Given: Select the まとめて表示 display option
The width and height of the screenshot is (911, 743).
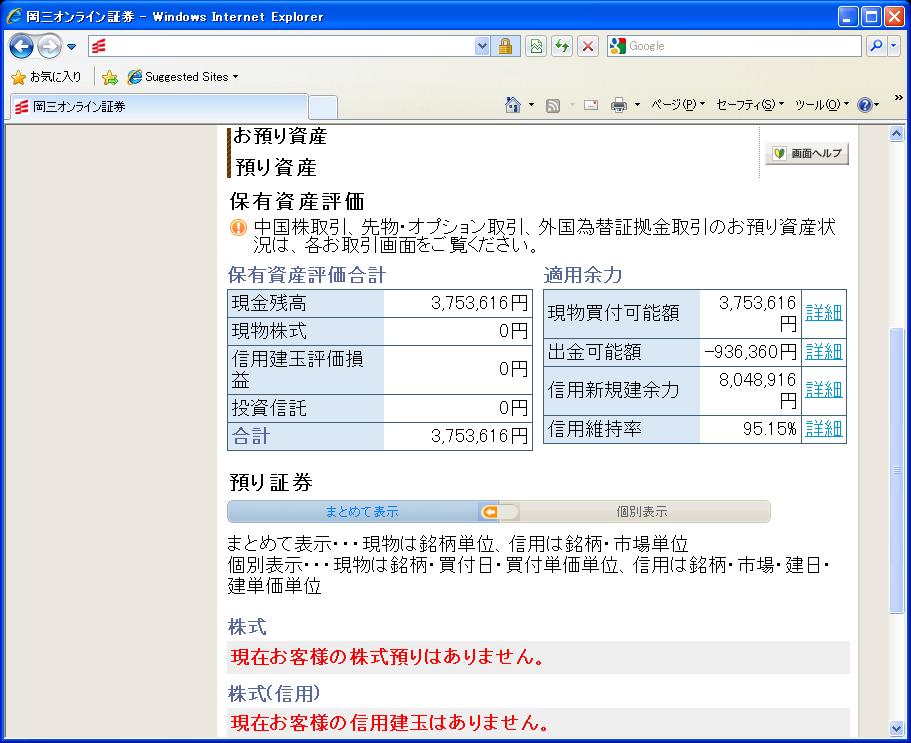Looking at the screenshot, I should tap(362, 512).
